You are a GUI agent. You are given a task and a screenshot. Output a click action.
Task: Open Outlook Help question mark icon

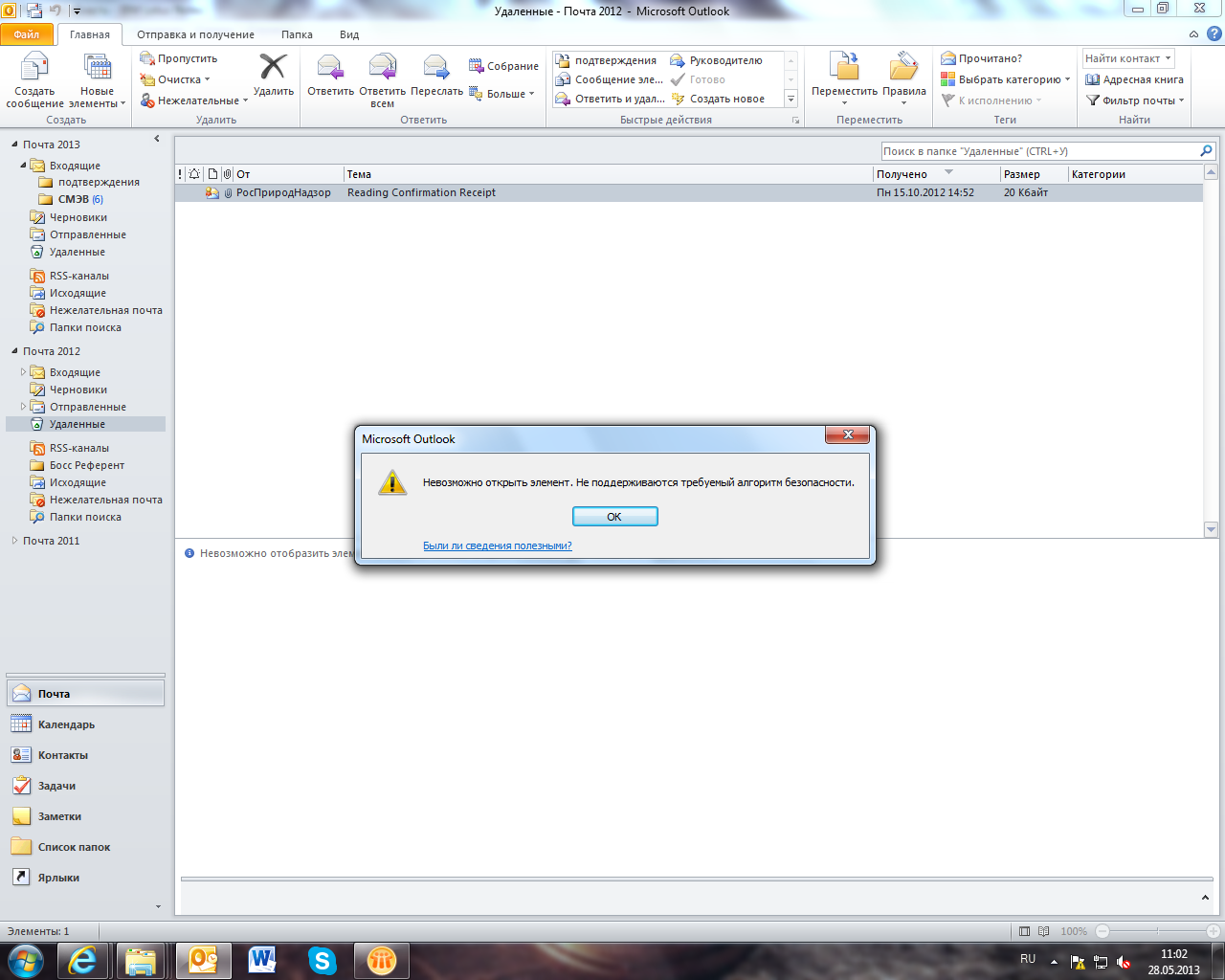tap(1214, 33)
